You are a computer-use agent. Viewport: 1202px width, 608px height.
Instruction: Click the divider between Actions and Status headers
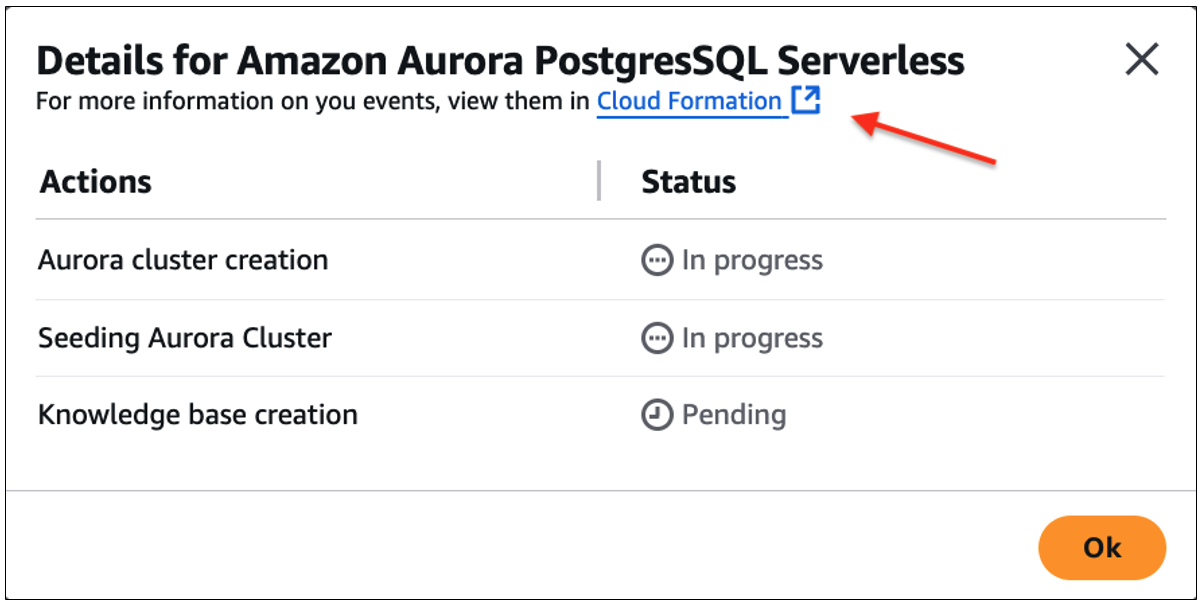599,181
